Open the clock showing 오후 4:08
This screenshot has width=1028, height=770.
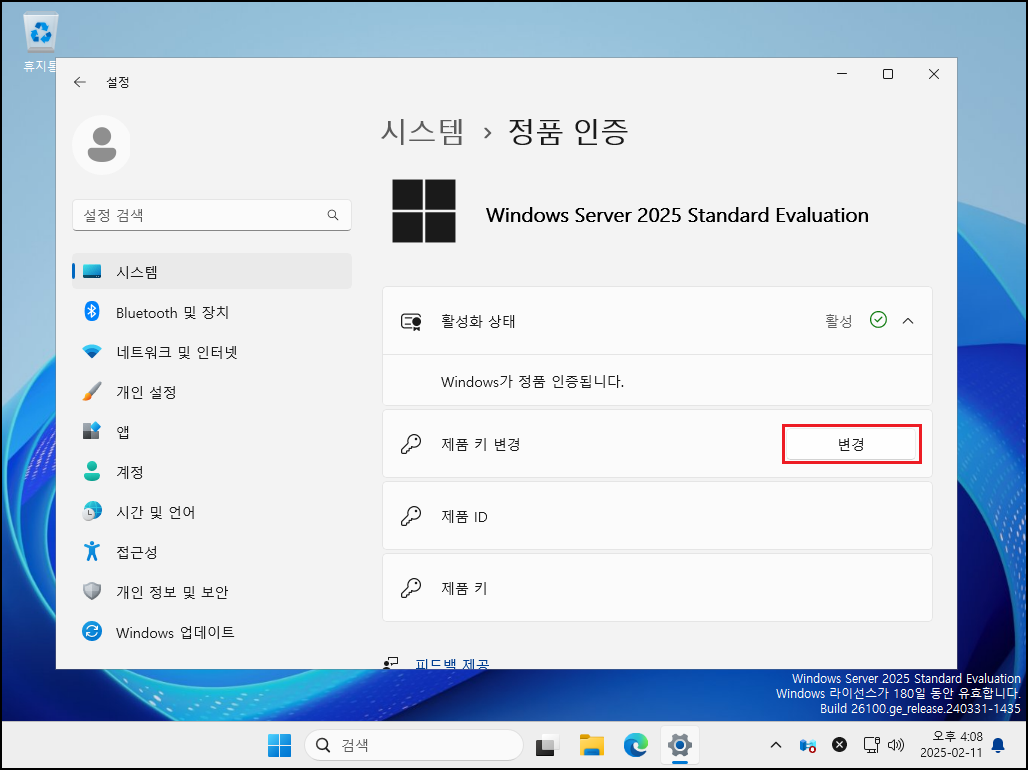tap(951, 744)
